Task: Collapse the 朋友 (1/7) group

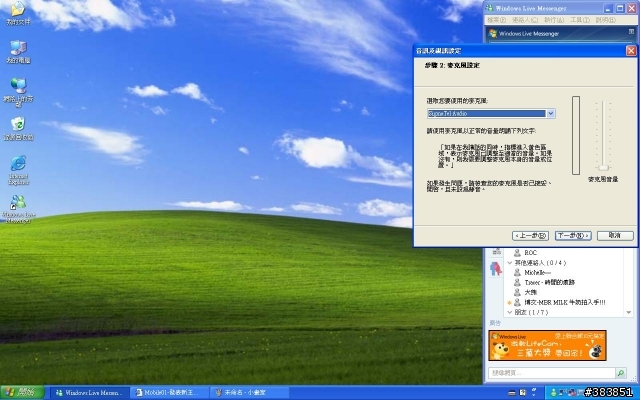Action: point(509,312)
